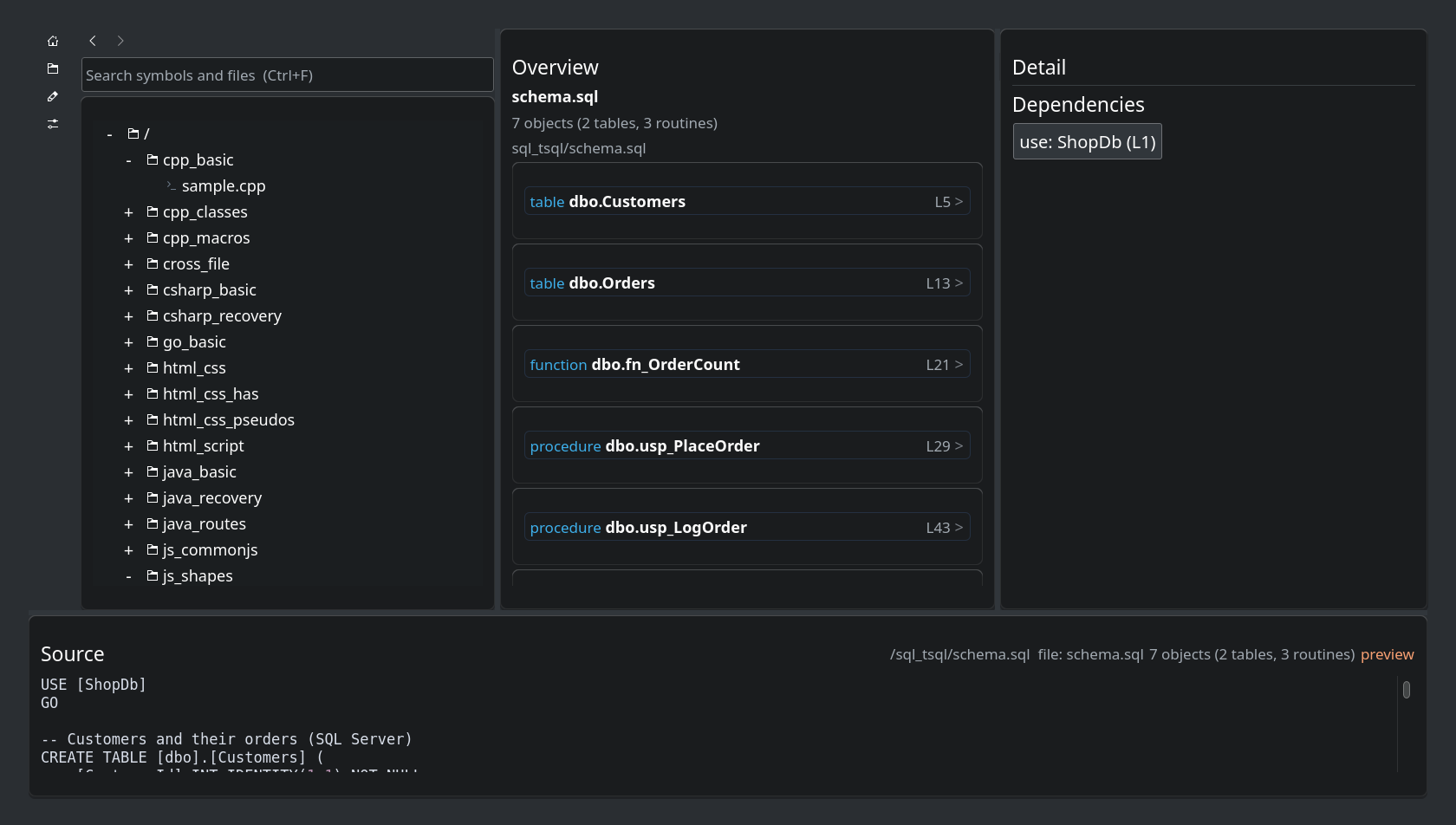The height and width of the screenshot is (825, 1456).
Task: Open the folder browser sidebar icon
Action: tap(53, 68)
